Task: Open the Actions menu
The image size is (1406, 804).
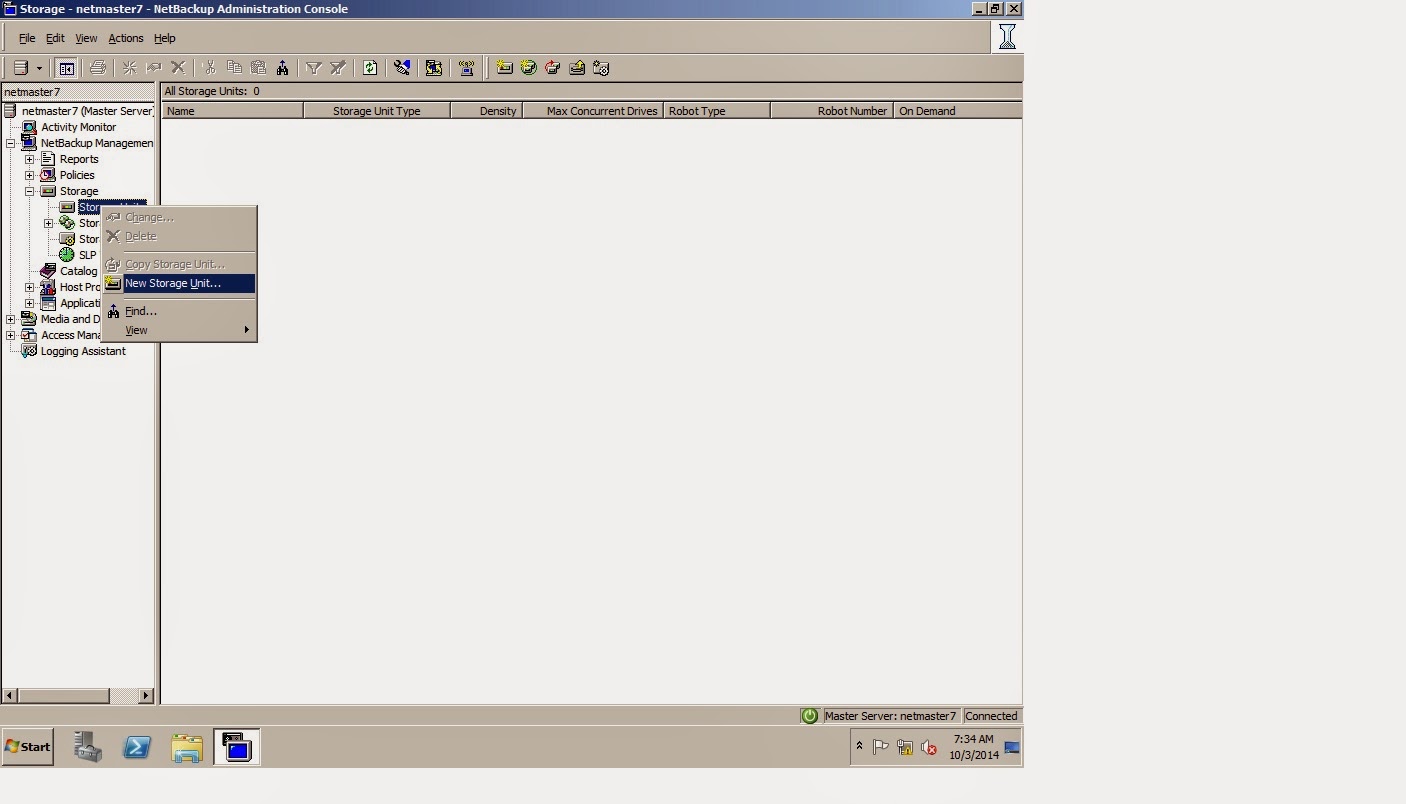Action: click(x=126, y=38)
